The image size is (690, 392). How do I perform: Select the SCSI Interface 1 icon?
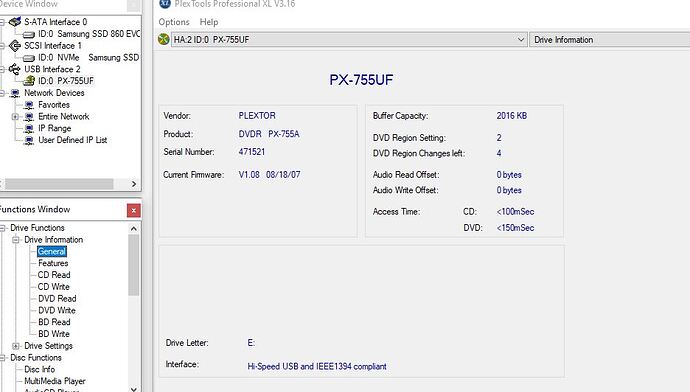[x=15, y=45]
